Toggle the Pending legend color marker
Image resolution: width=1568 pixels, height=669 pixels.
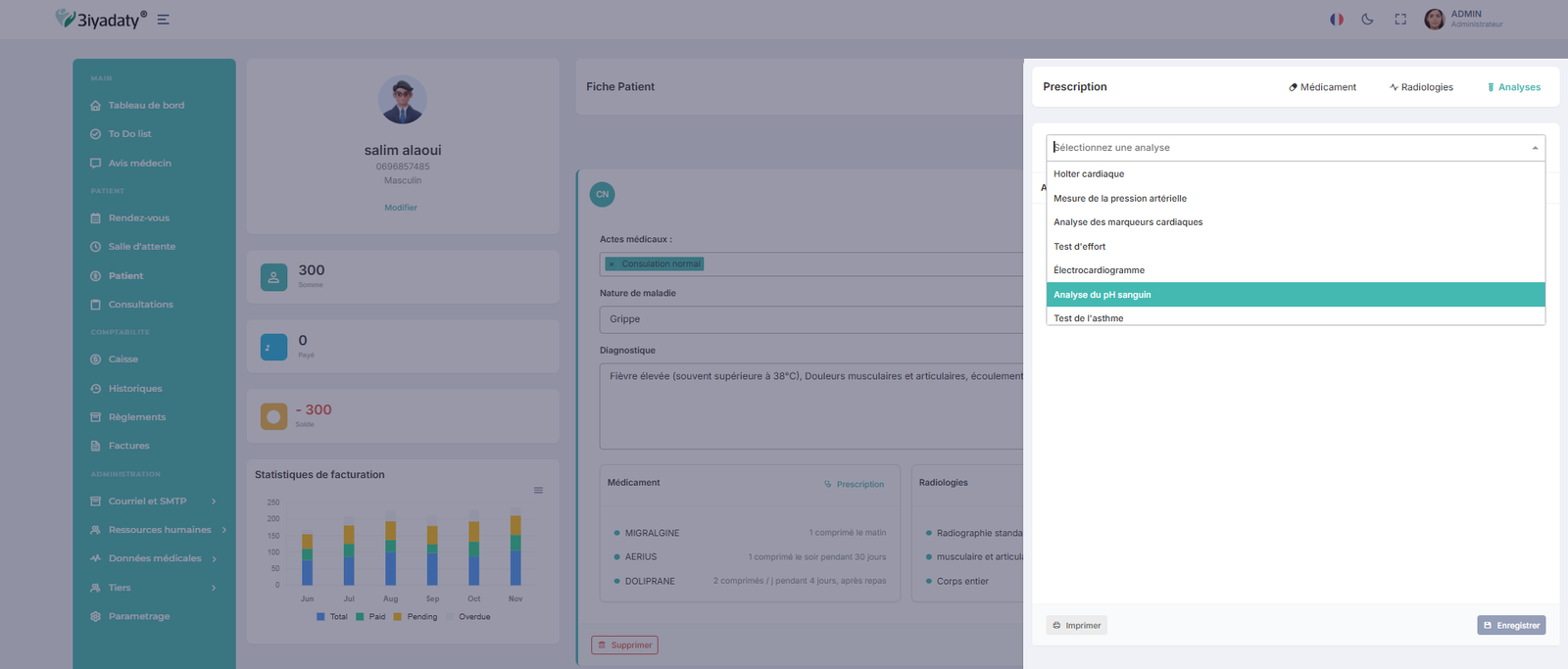pos(397,617)
